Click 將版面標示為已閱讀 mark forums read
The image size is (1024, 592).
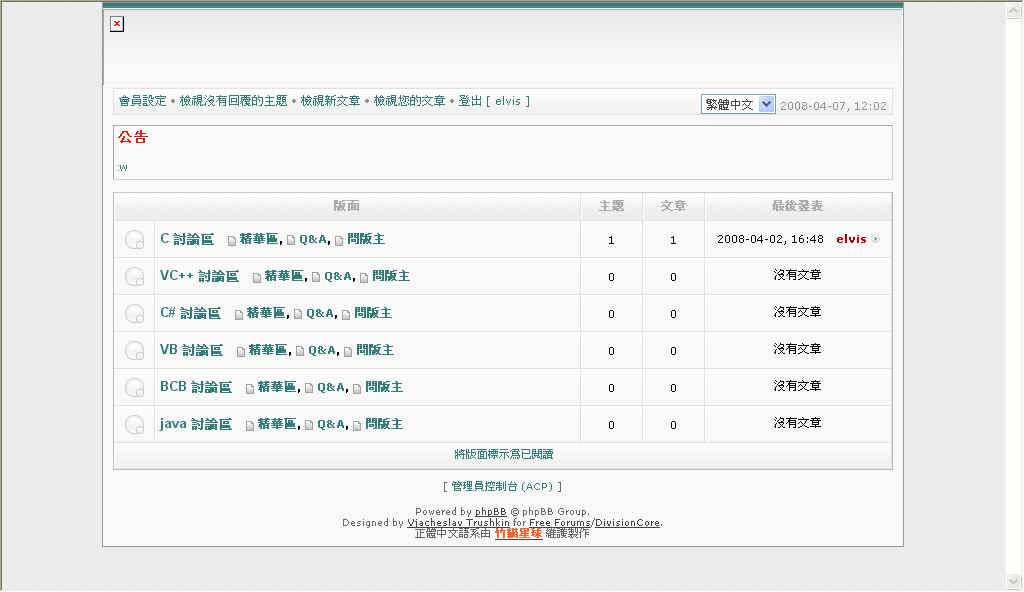[504, 454]
